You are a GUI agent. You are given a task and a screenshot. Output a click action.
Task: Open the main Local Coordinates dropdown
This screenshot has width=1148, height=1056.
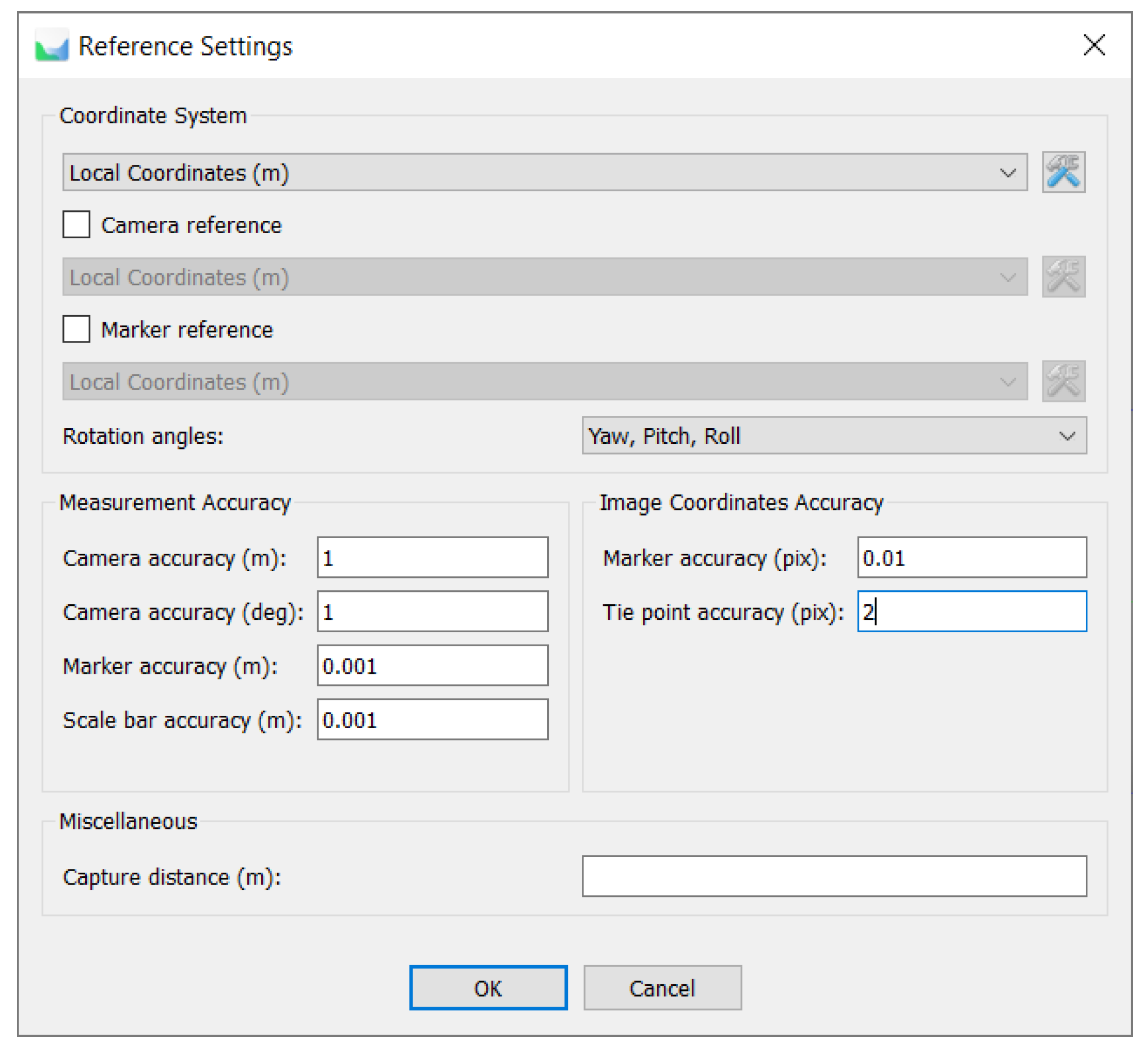tap(544, 172)
